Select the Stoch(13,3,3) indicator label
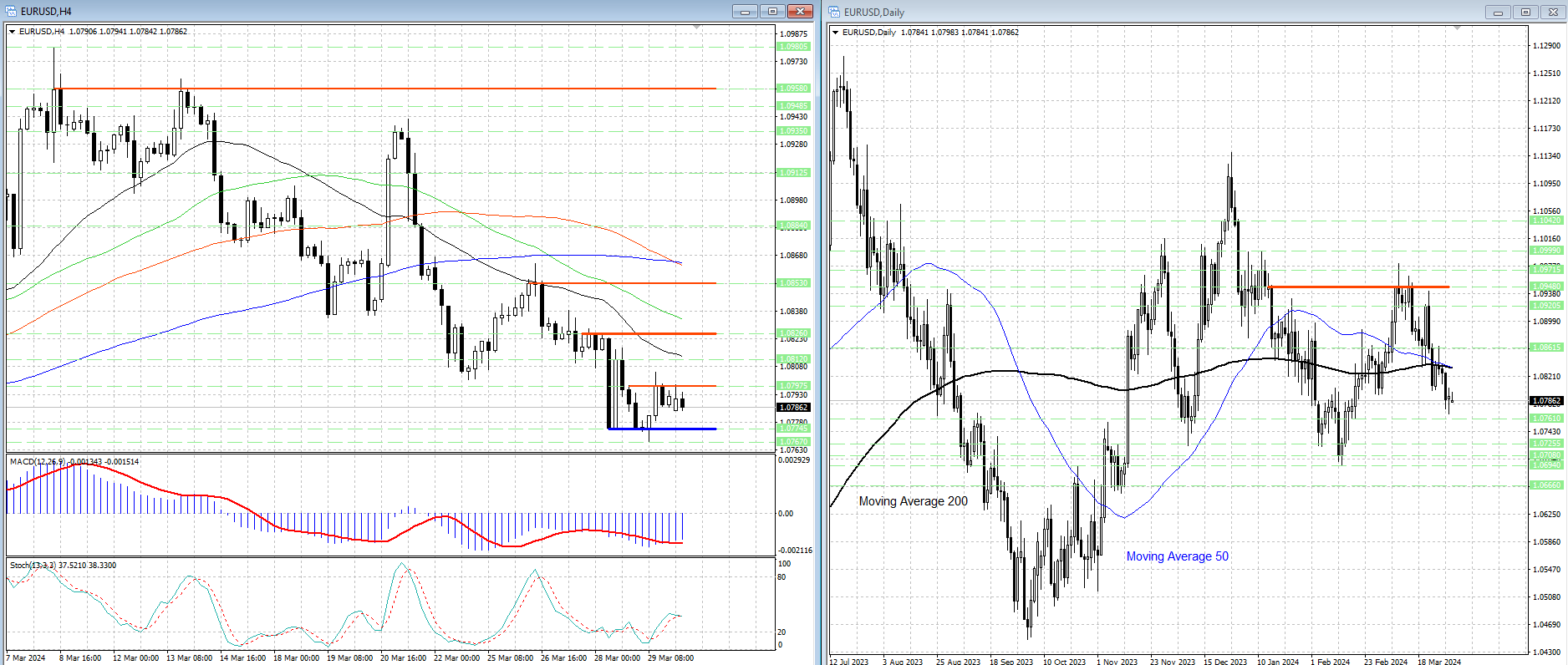This screenshot has width=1568, height=665. click(33, 566)
